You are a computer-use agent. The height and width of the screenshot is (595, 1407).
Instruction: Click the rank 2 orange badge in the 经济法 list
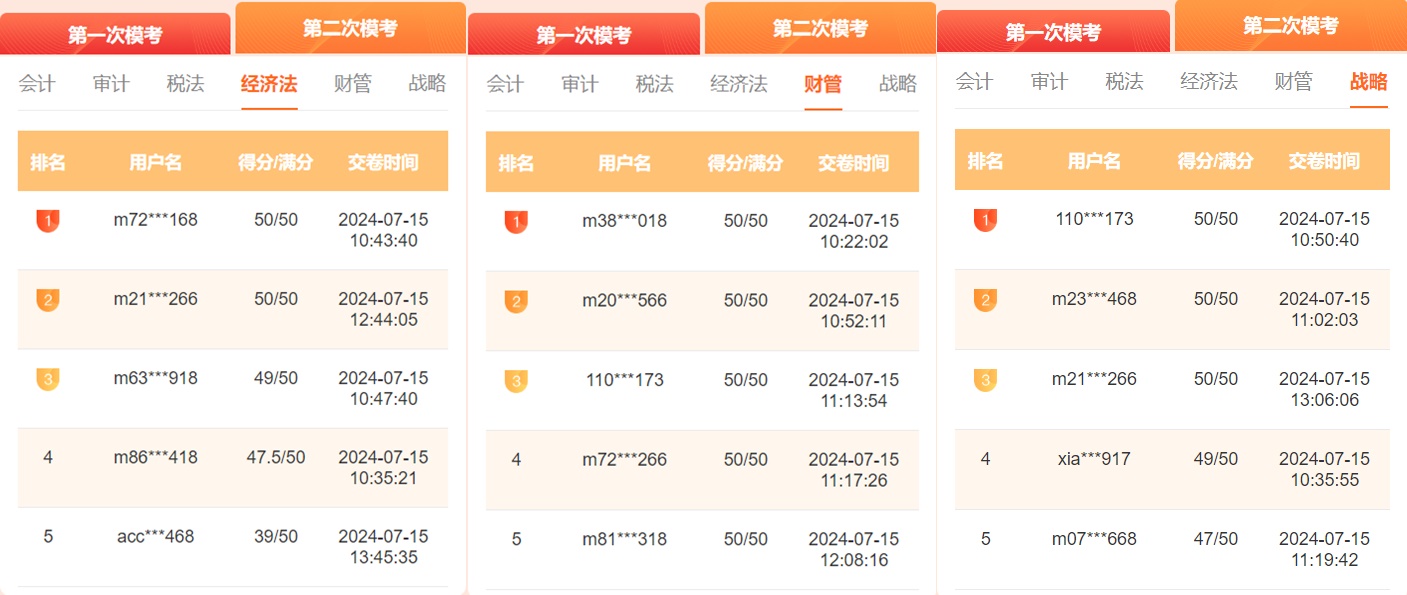coord(47,299)
